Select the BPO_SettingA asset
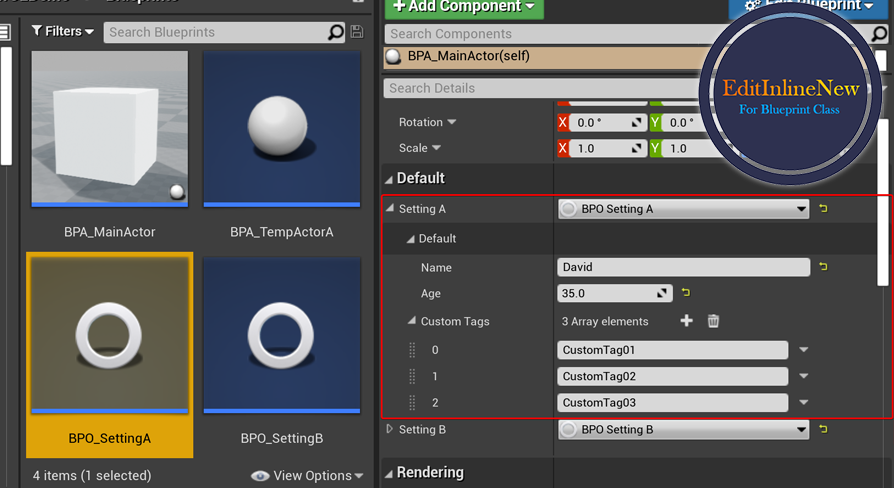894x488 pixels. pyautogui.click(x=109, y=355)
